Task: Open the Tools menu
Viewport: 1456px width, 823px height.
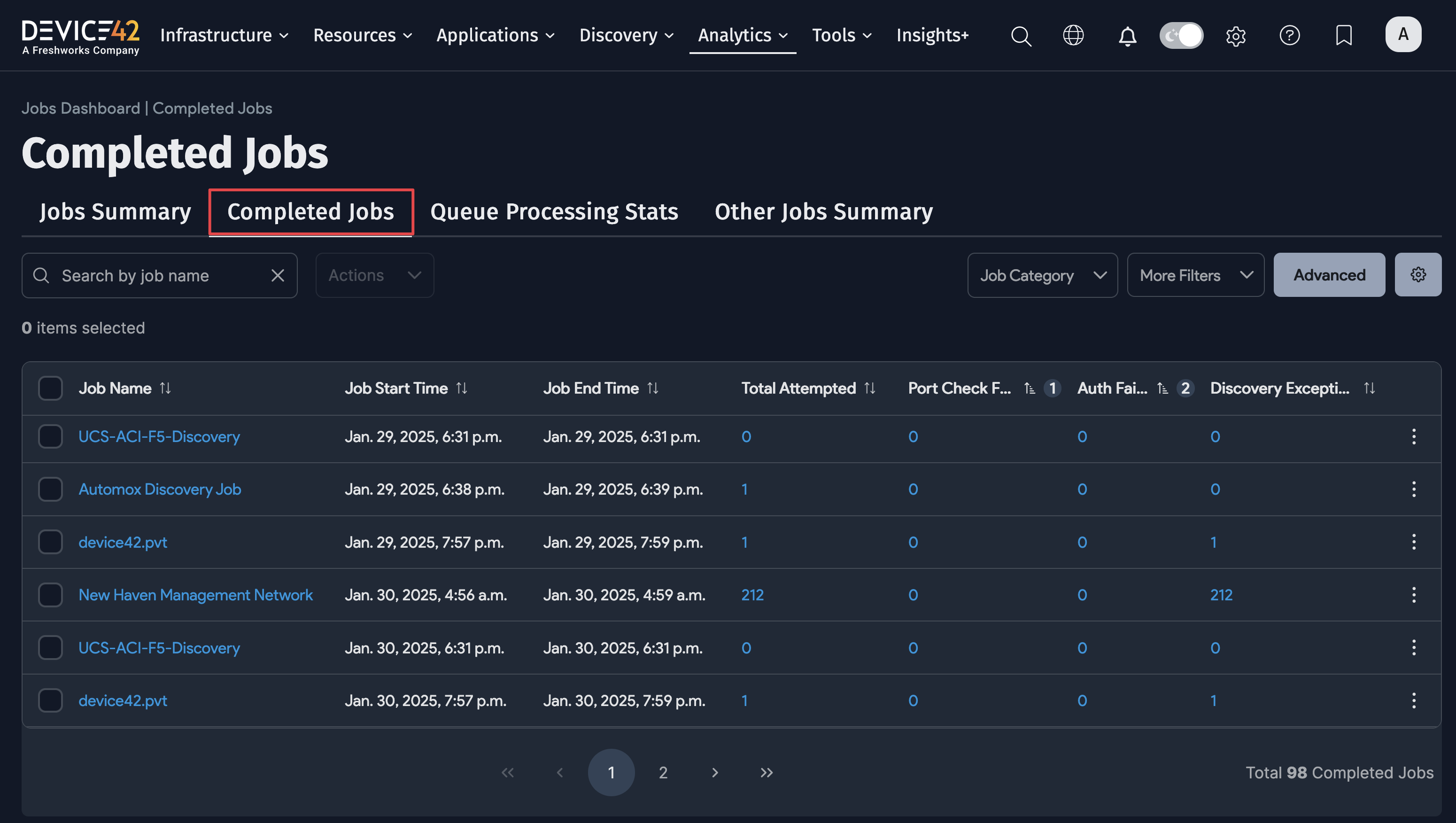Action: [x=842, y=35]
